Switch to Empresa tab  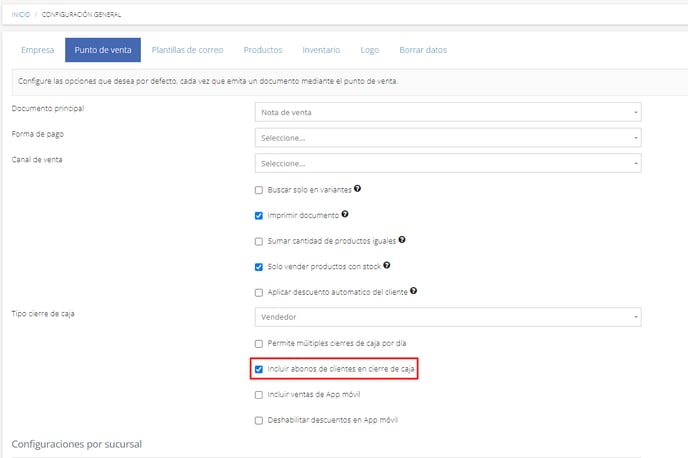(38, 50)
